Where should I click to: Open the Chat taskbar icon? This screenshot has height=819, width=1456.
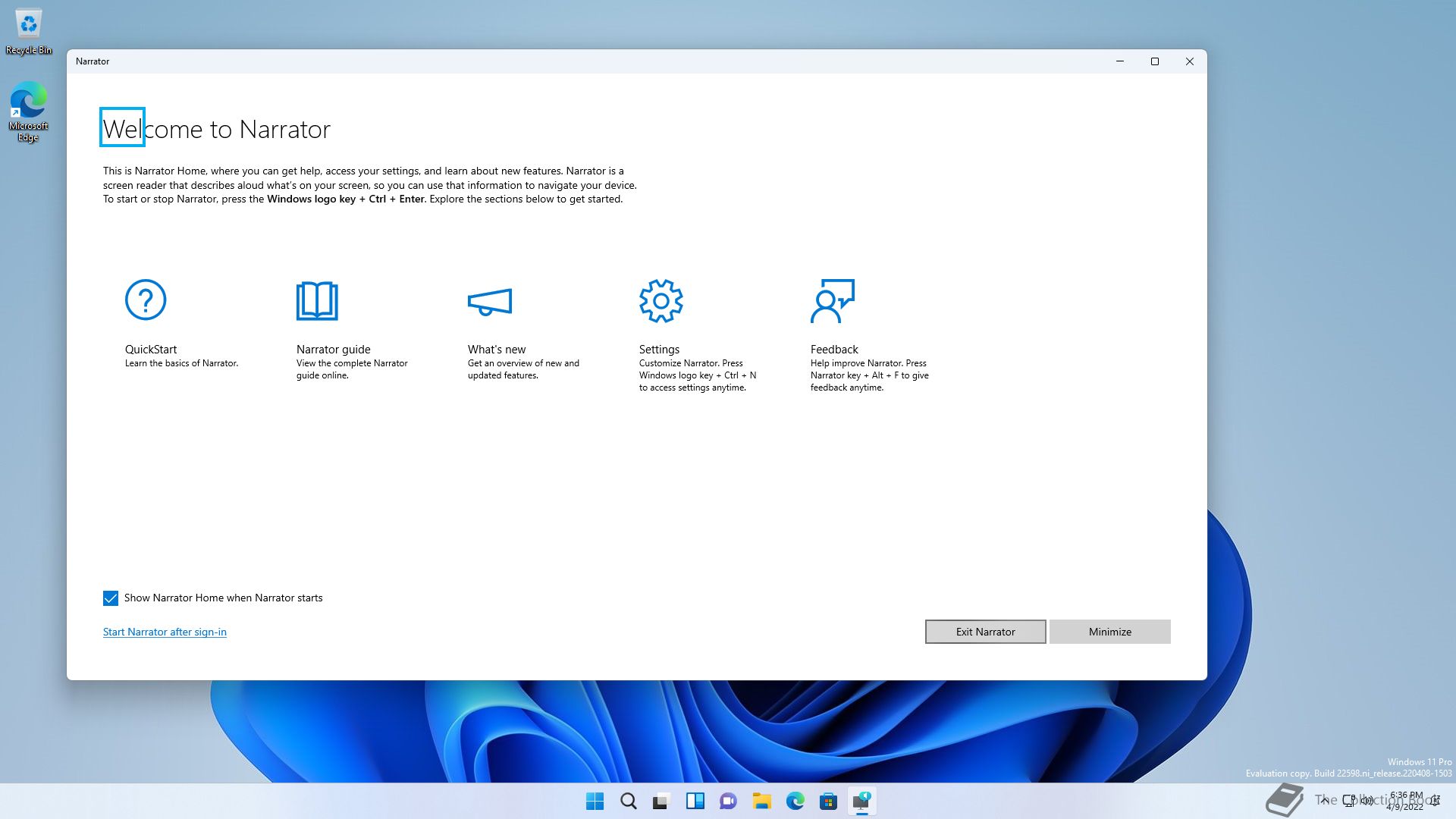click(x=729, y=801)
